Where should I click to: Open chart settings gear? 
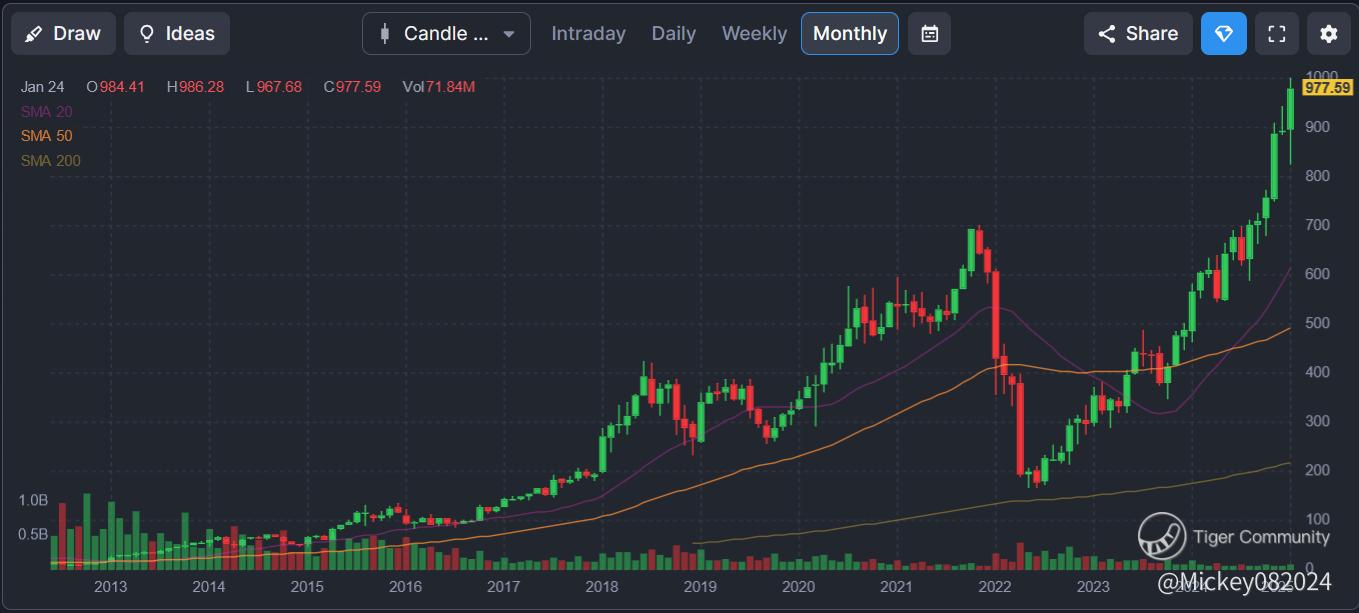(1328, 34)
